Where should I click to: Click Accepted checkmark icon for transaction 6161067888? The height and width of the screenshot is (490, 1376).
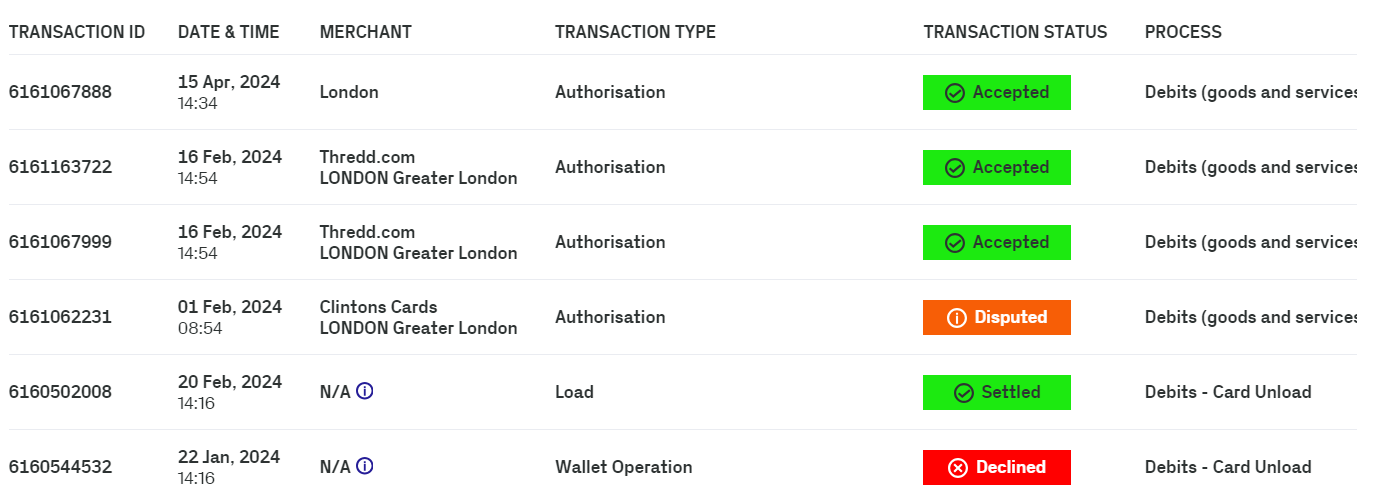955,93
